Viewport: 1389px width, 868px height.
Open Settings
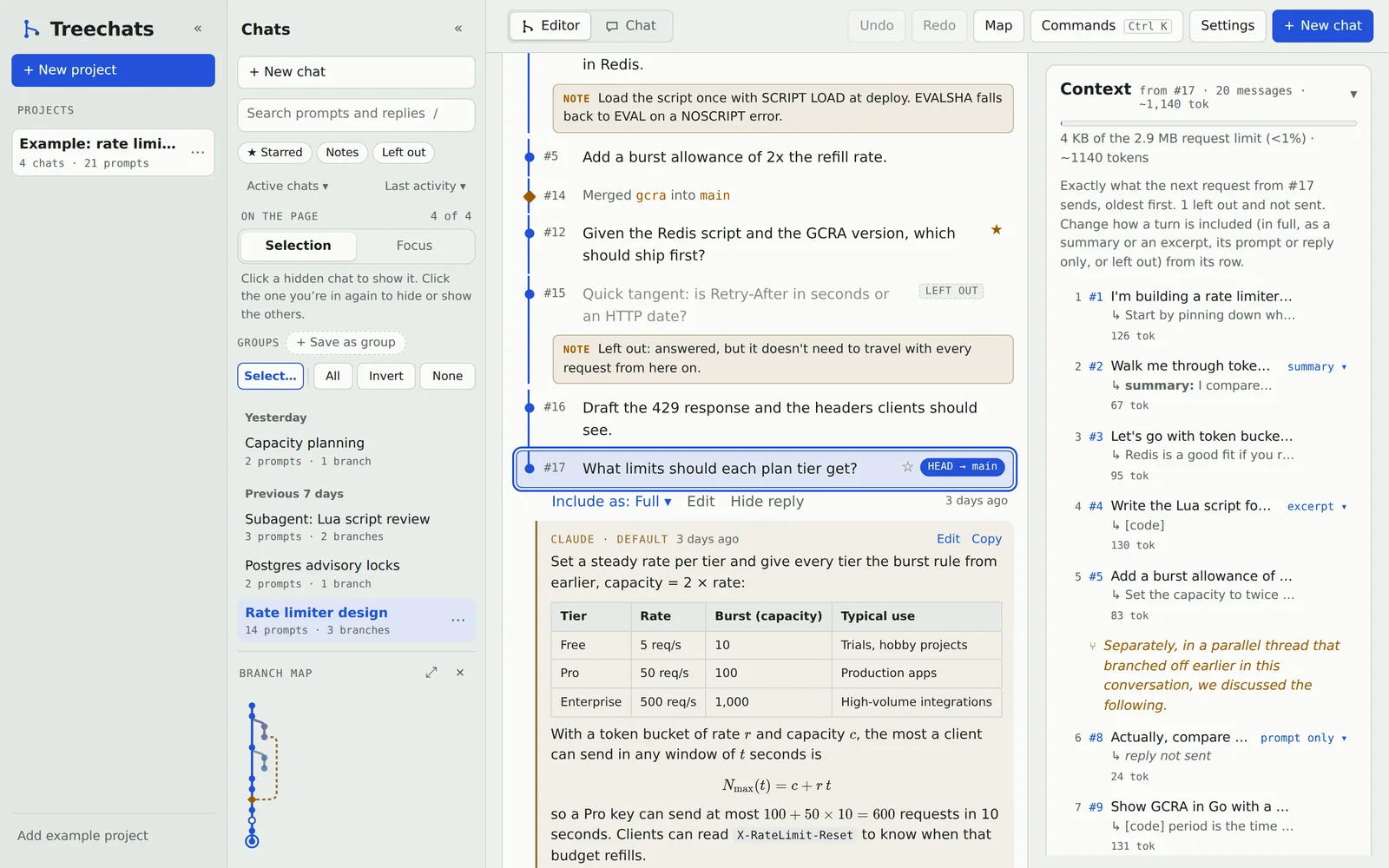1228,26
